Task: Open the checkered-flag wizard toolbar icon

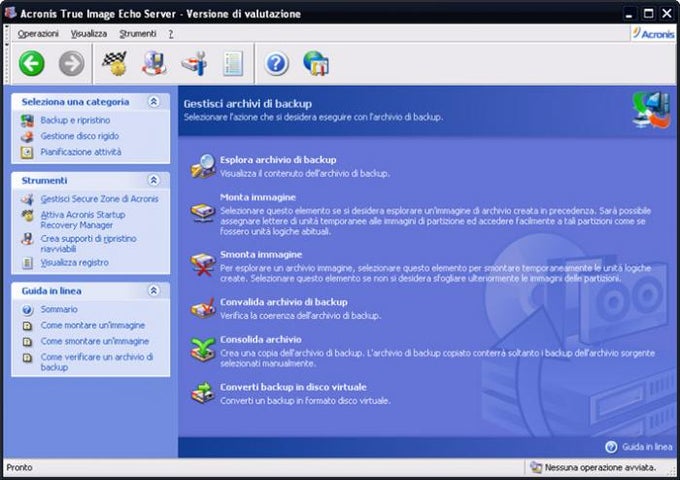Action: (x=114, y=63)
